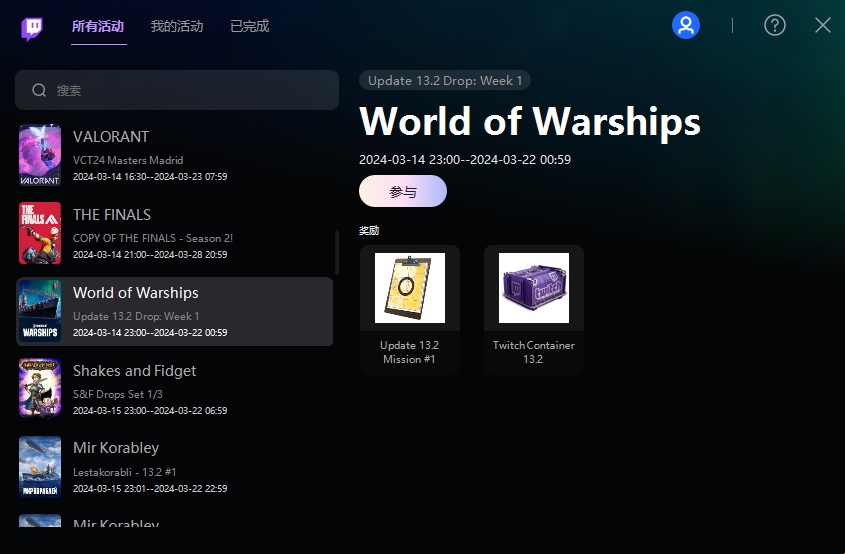
Task: Click the Update 13.2 Drop: Week 1 header badge
Action: tap(445, 80)
